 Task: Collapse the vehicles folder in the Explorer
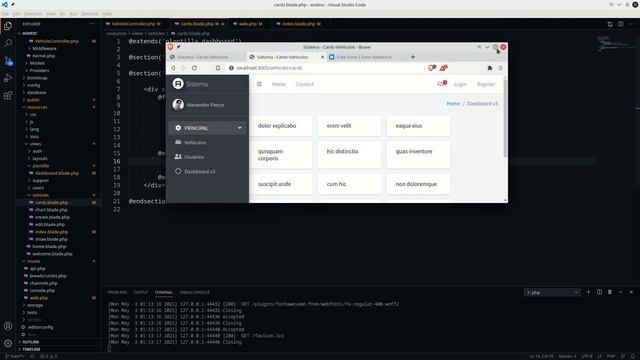(x=40, y=195)
